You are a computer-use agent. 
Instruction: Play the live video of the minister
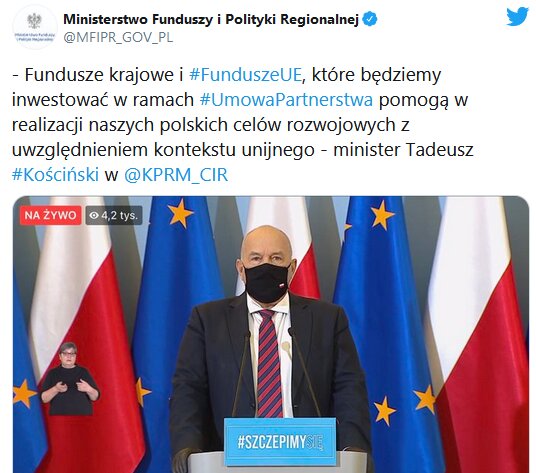271,334
